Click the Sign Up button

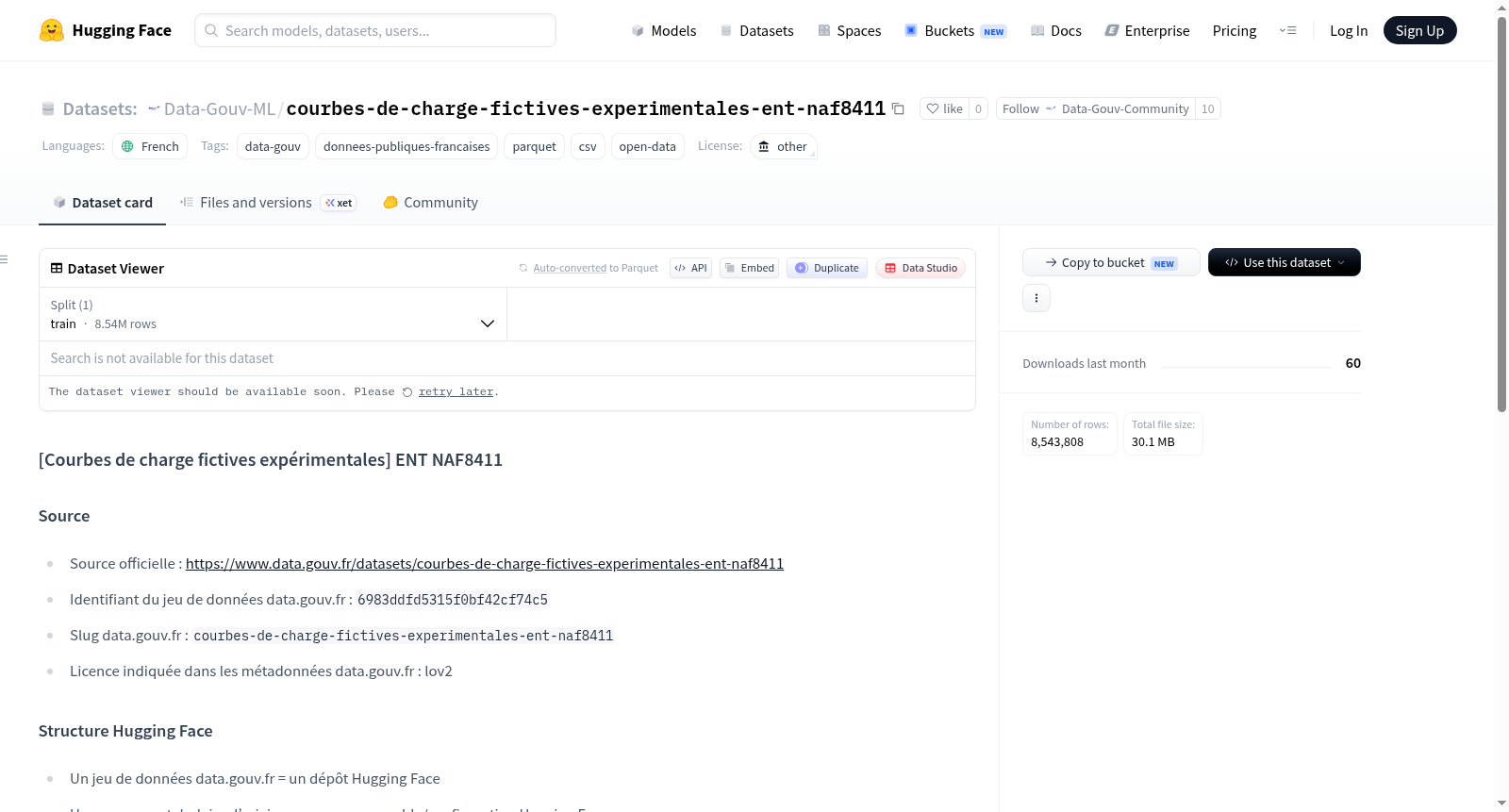point(1419,30)
